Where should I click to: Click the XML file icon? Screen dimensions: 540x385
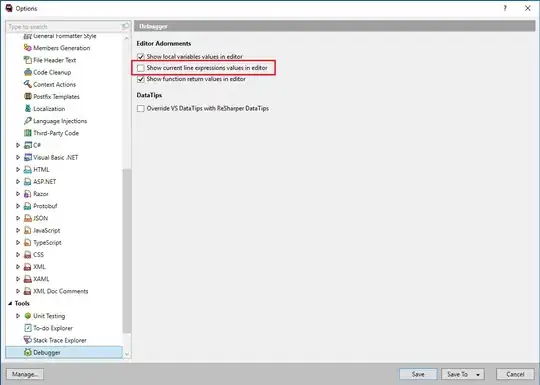point(28,267)
